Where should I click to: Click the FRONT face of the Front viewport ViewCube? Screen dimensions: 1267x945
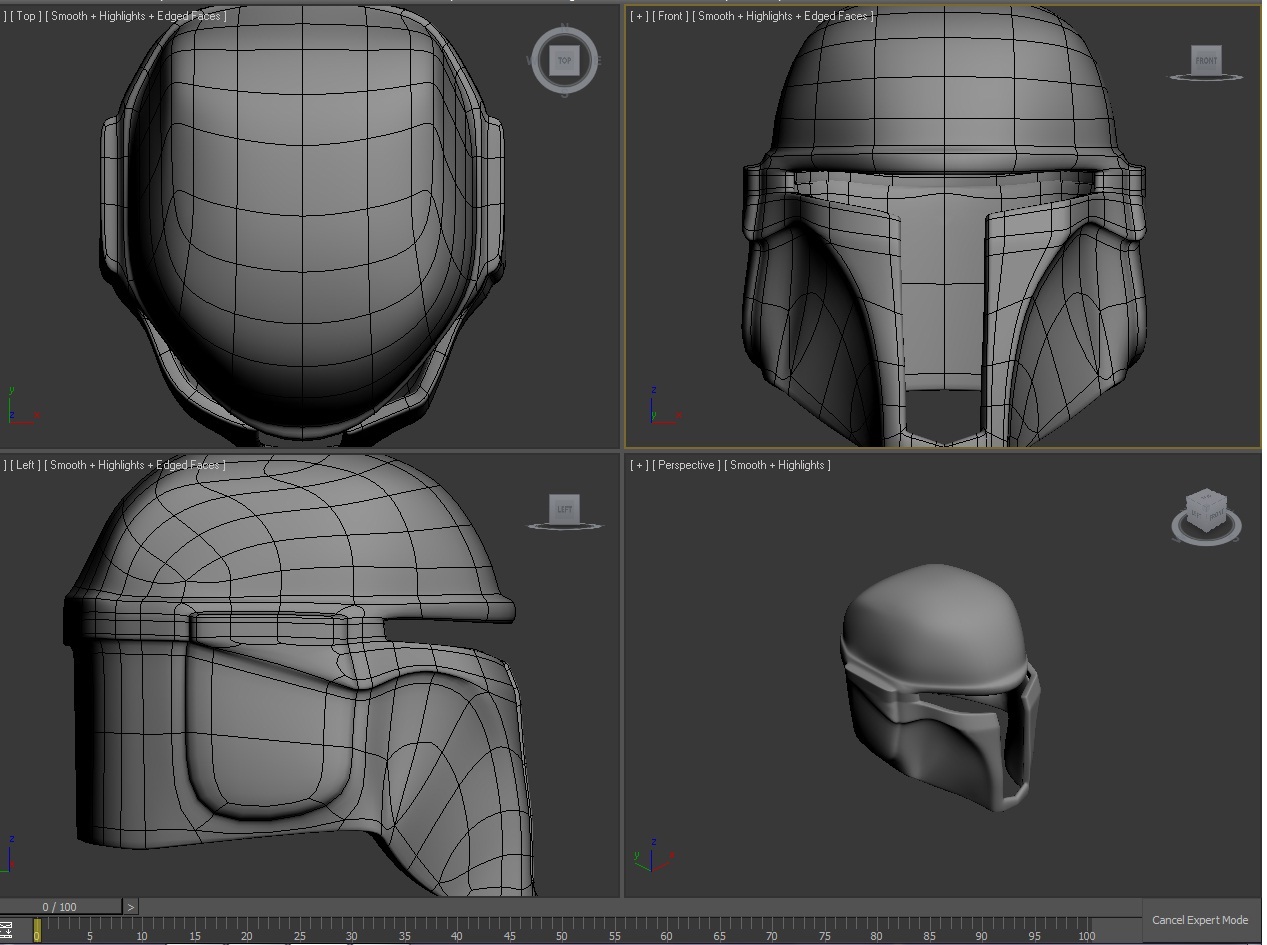[x=1207, y=60]
